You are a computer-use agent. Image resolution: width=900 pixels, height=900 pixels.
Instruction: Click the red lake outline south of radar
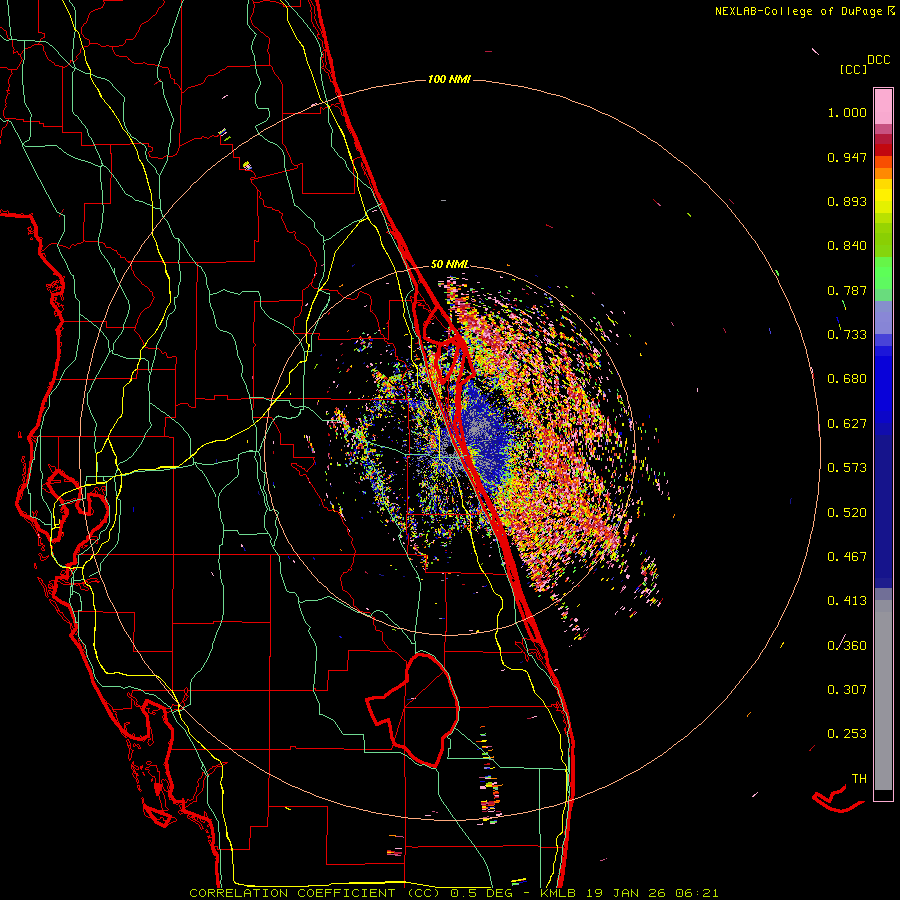coord(413,709)
